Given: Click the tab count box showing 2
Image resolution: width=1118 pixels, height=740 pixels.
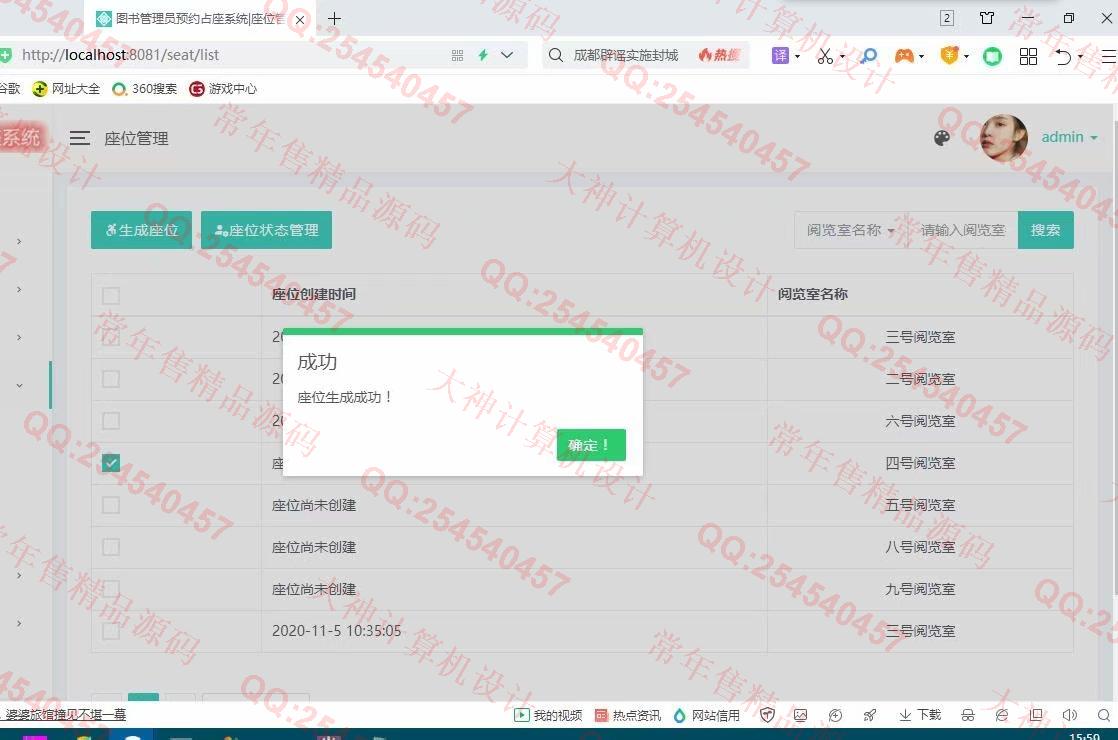Looking at the screenshot, I should 947,18.
